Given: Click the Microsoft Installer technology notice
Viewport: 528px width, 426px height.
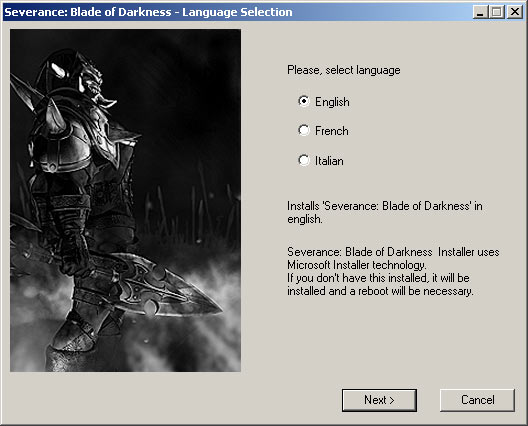Looking at the screenshot, I should (x=393, y=258).
